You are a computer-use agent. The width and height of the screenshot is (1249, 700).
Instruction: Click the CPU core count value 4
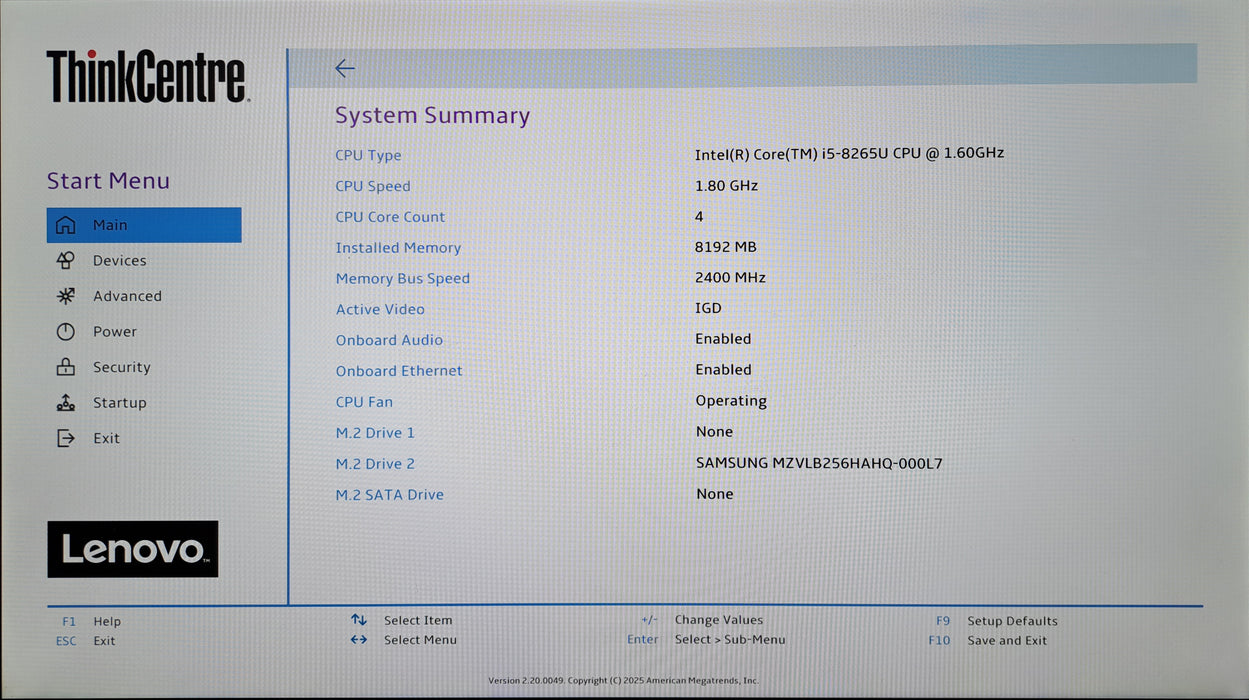pyautogui.click(x=699, y=216)
